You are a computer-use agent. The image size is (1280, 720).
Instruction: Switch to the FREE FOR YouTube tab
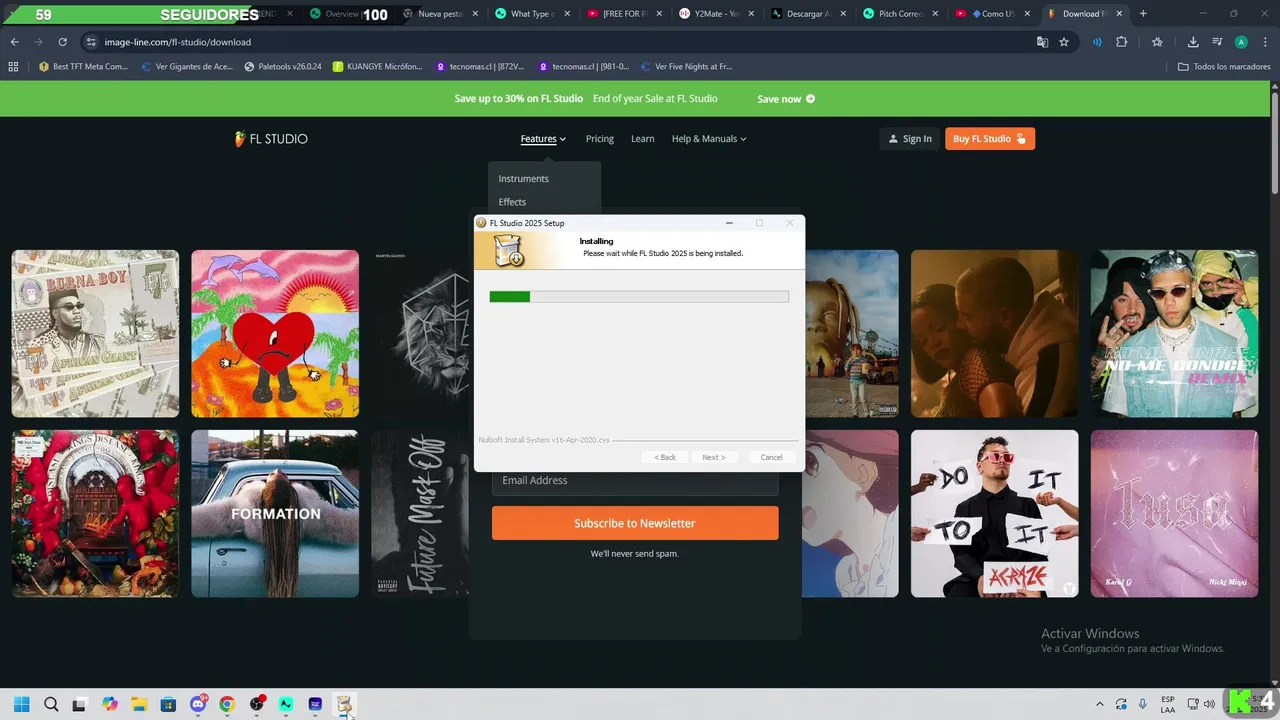pos(622,14)
